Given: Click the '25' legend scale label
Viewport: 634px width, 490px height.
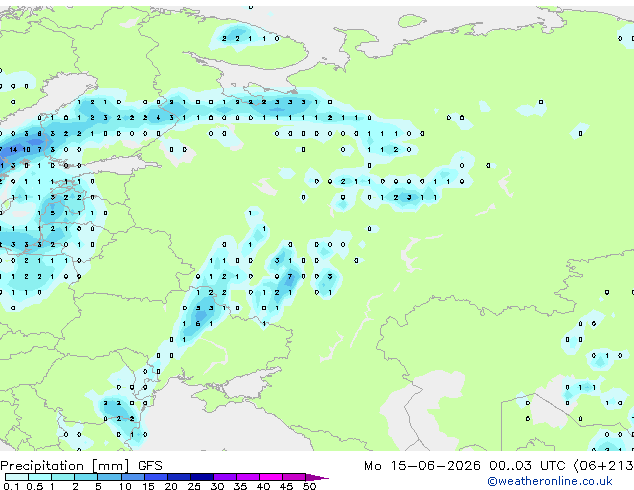Looking at the screenshot, I should click(x=194, y=486).
